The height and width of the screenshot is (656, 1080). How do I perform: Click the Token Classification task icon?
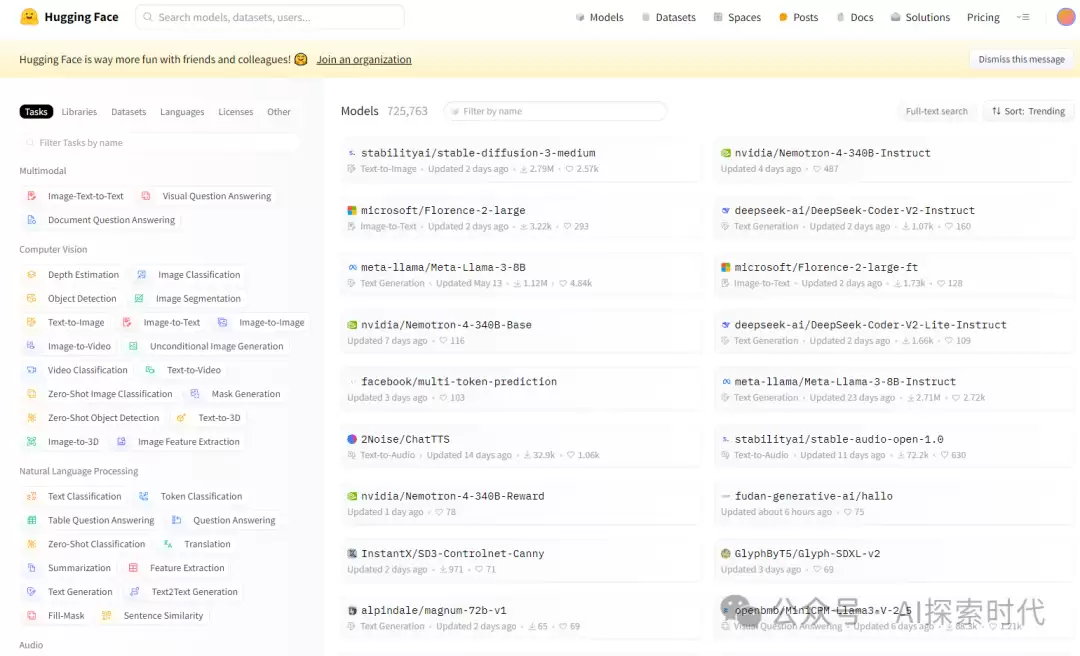tap(144, 496)
